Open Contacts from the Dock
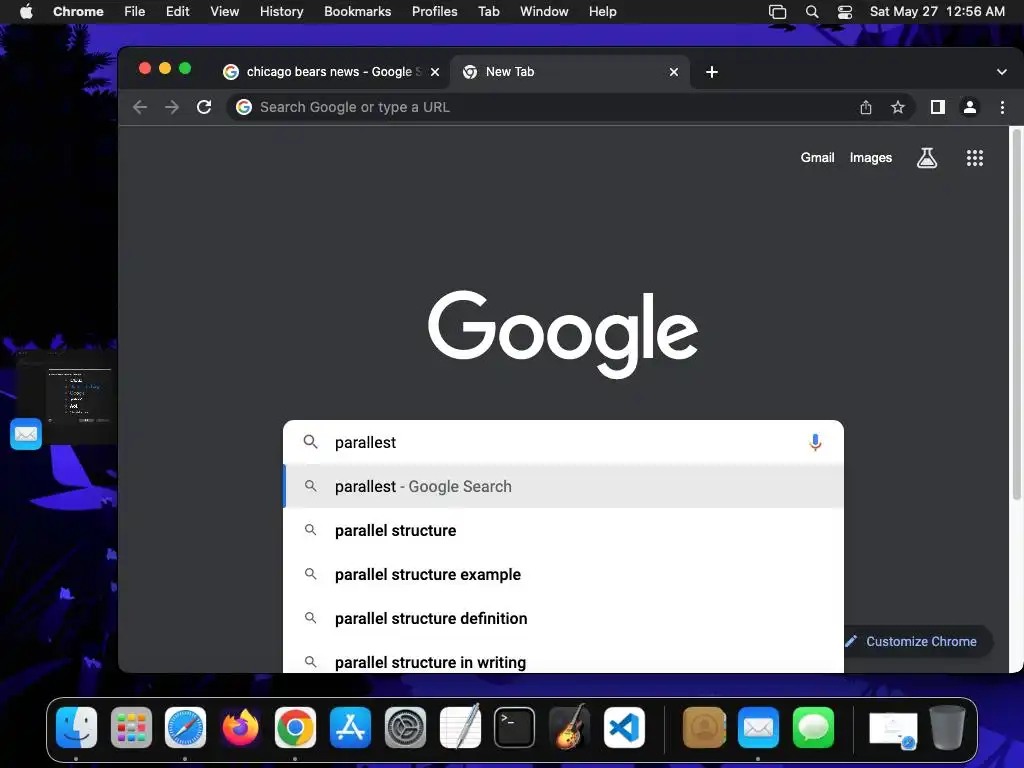Screen dimensions: 1024x768 704,728
